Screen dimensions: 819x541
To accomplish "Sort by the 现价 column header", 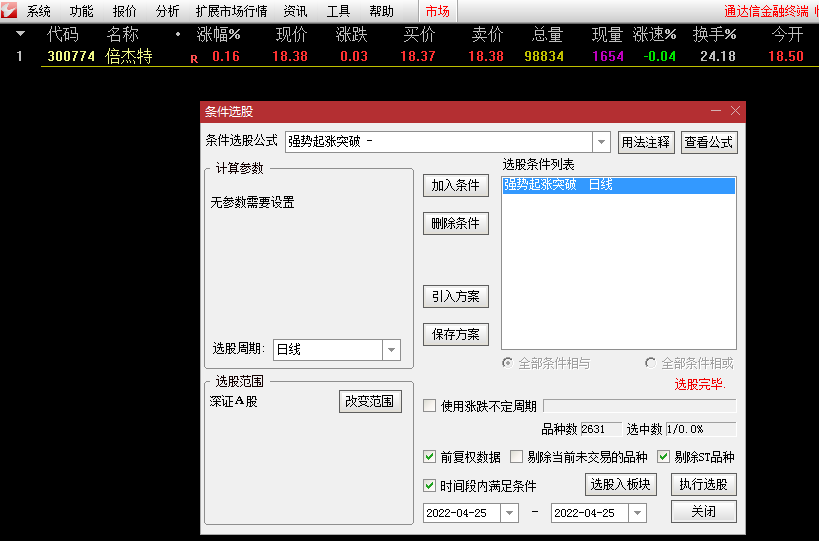I will pos(291,34).
